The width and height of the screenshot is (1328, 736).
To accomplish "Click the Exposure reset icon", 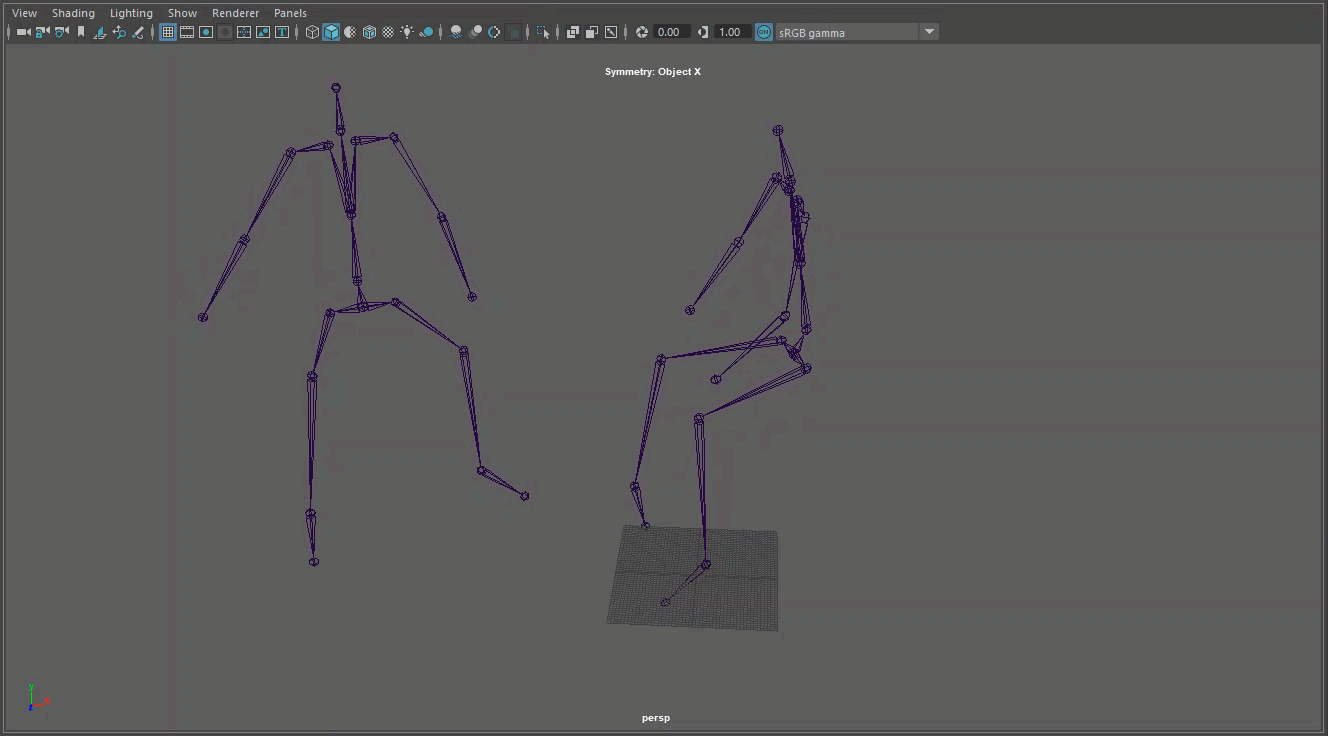I will pyautogui.click(x=642, y=32).
